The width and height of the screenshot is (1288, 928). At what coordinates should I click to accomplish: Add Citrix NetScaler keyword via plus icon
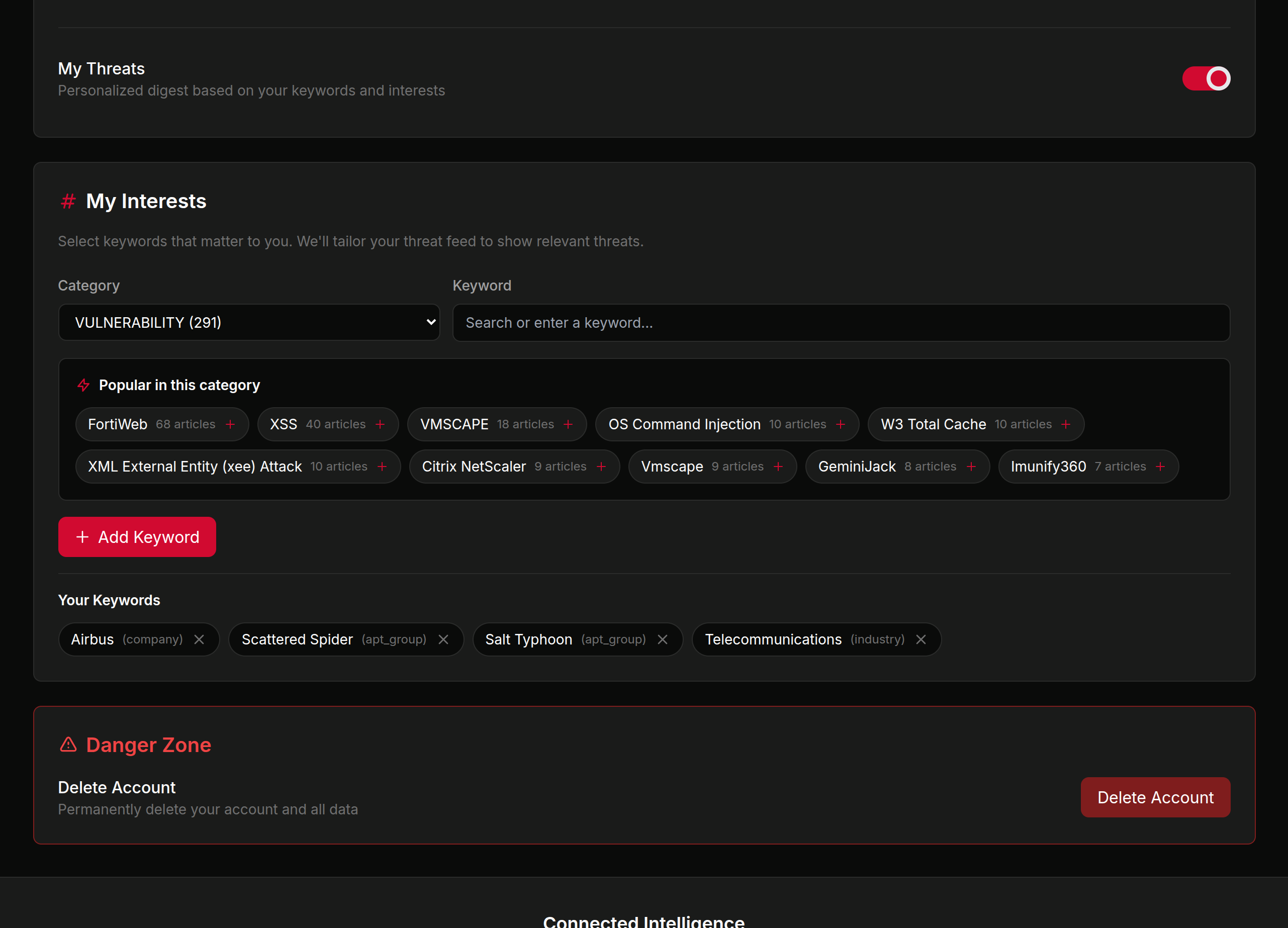(x=601, y=467)
